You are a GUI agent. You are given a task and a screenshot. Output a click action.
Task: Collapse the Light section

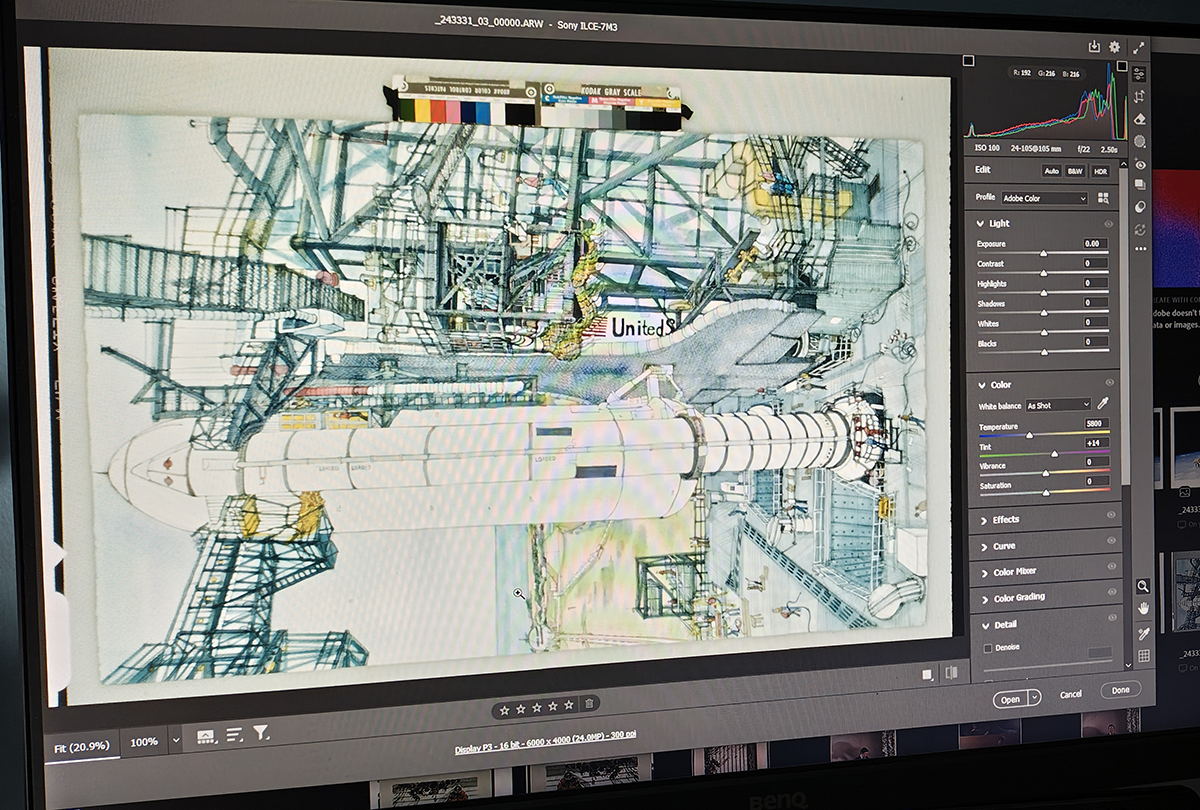click(981, 224)
